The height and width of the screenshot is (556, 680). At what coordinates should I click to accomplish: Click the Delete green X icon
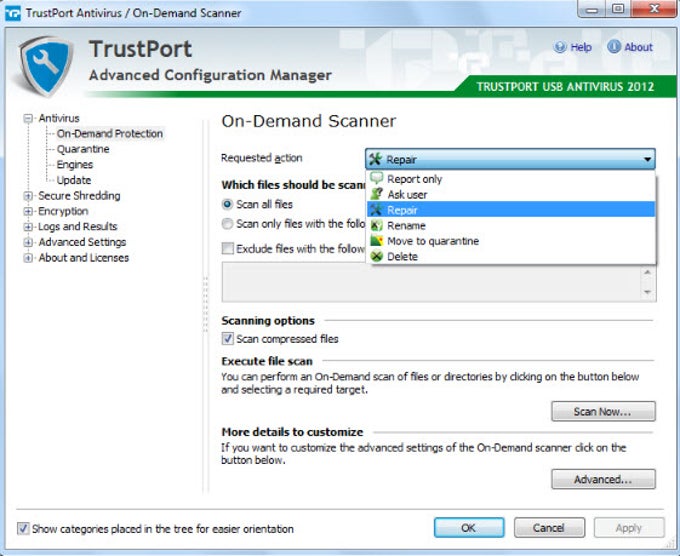[376, 256]
